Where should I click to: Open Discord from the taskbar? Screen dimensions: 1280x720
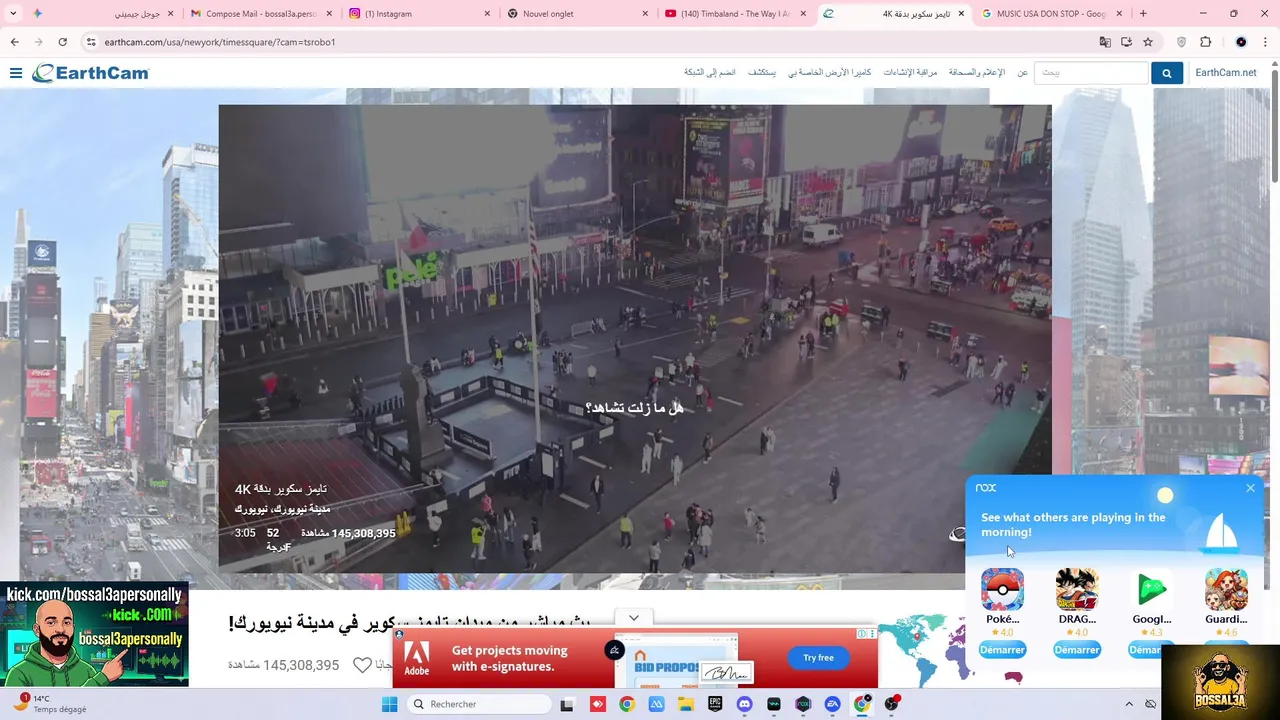coord(744,704)
